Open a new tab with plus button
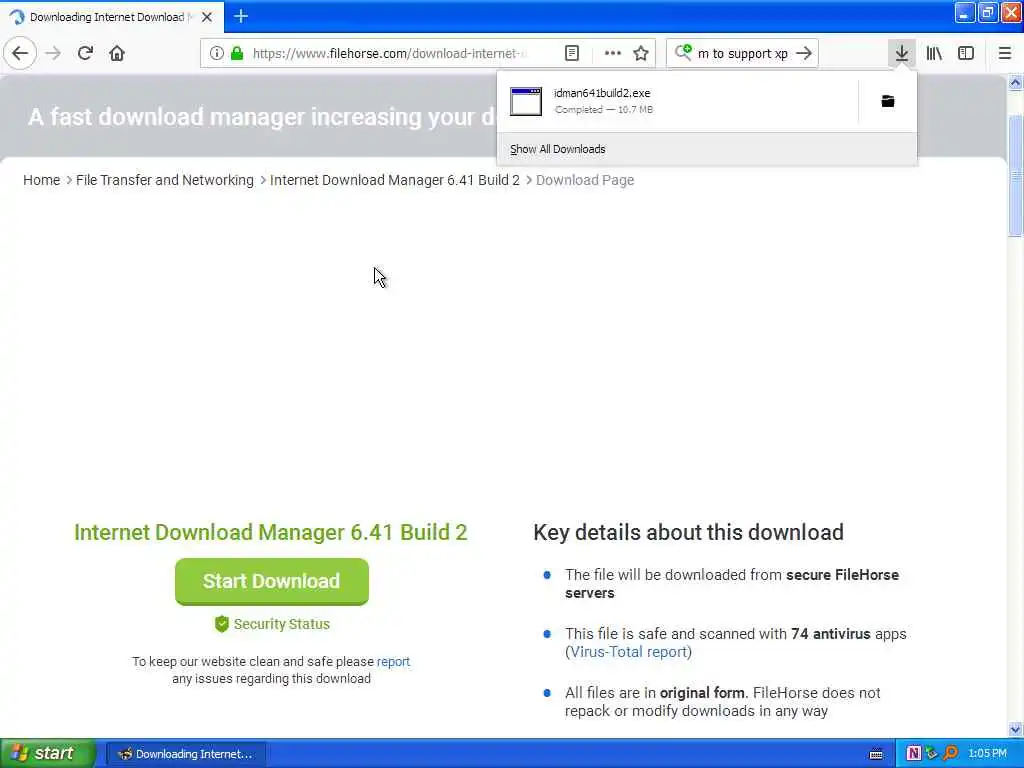This screenshot has height=768, width=1024. click(x=241, y=16)
